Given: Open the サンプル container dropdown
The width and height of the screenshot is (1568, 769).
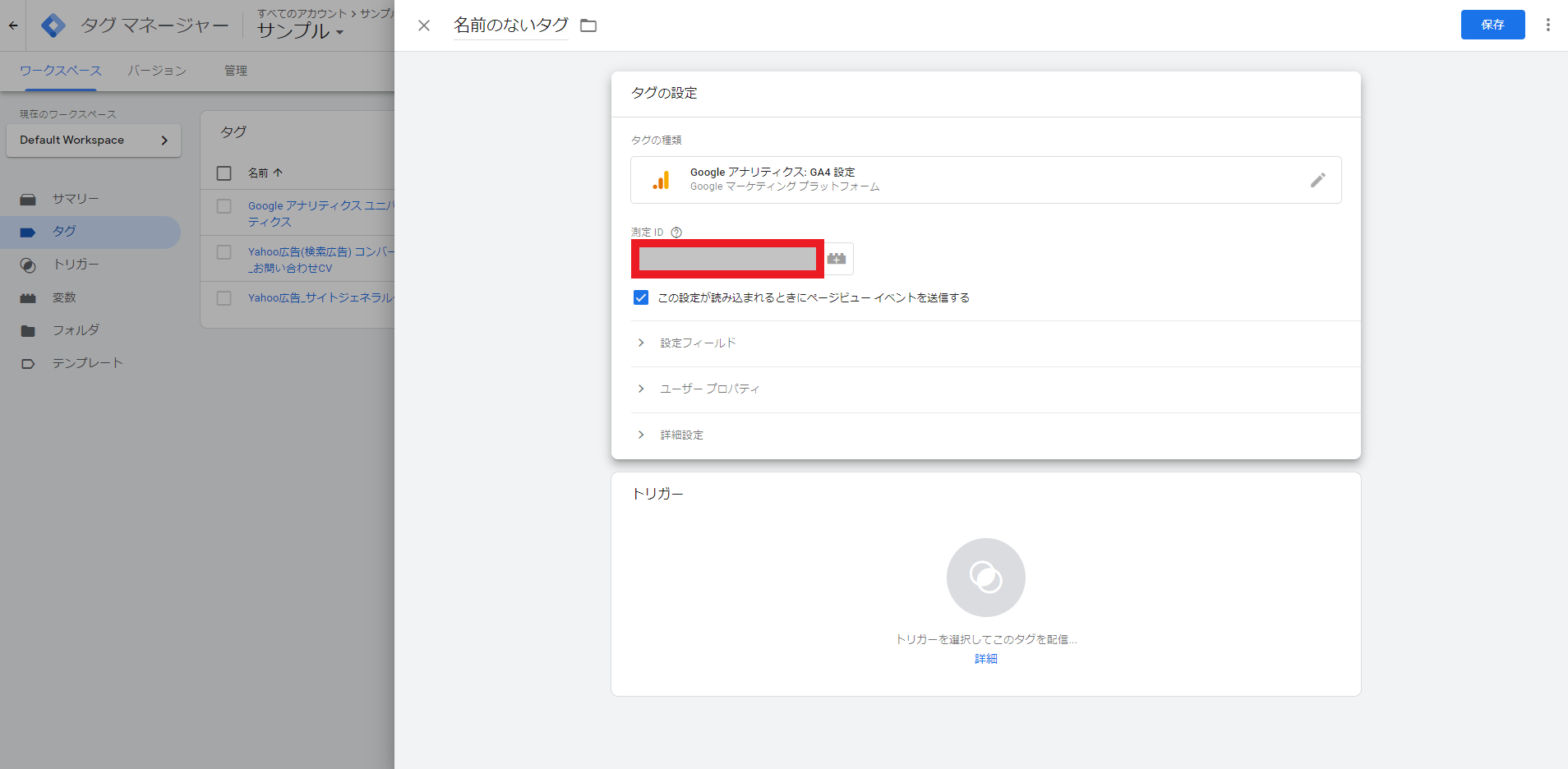Looking at the screenshot, I should tap(300, 31).
